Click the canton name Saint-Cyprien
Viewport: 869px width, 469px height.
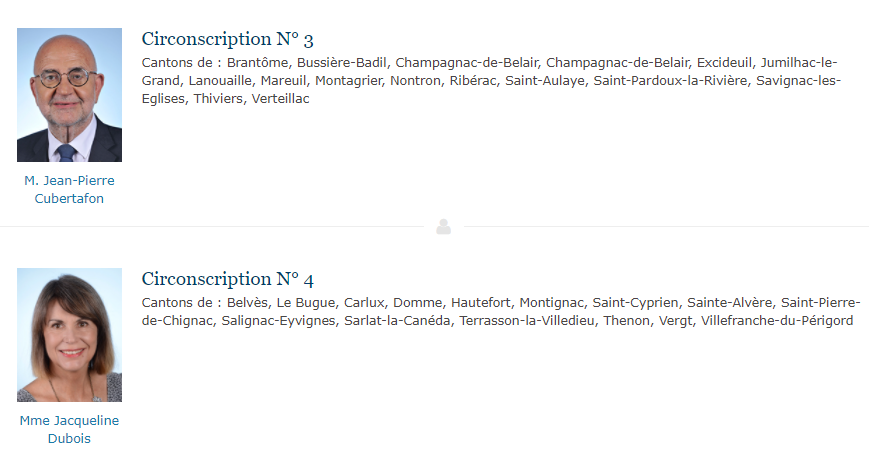click(x=635, y=303)
